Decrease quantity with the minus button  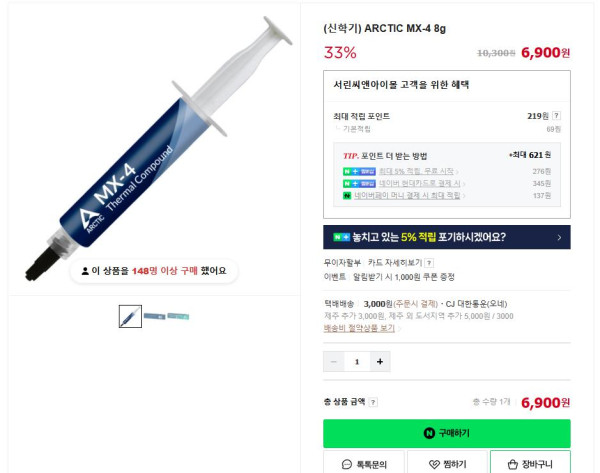point(334,362)
